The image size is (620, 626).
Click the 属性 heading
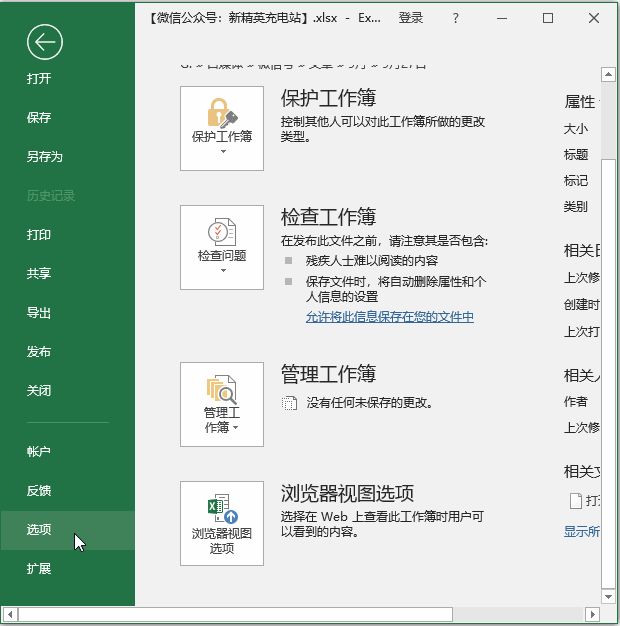pos(580,102)
